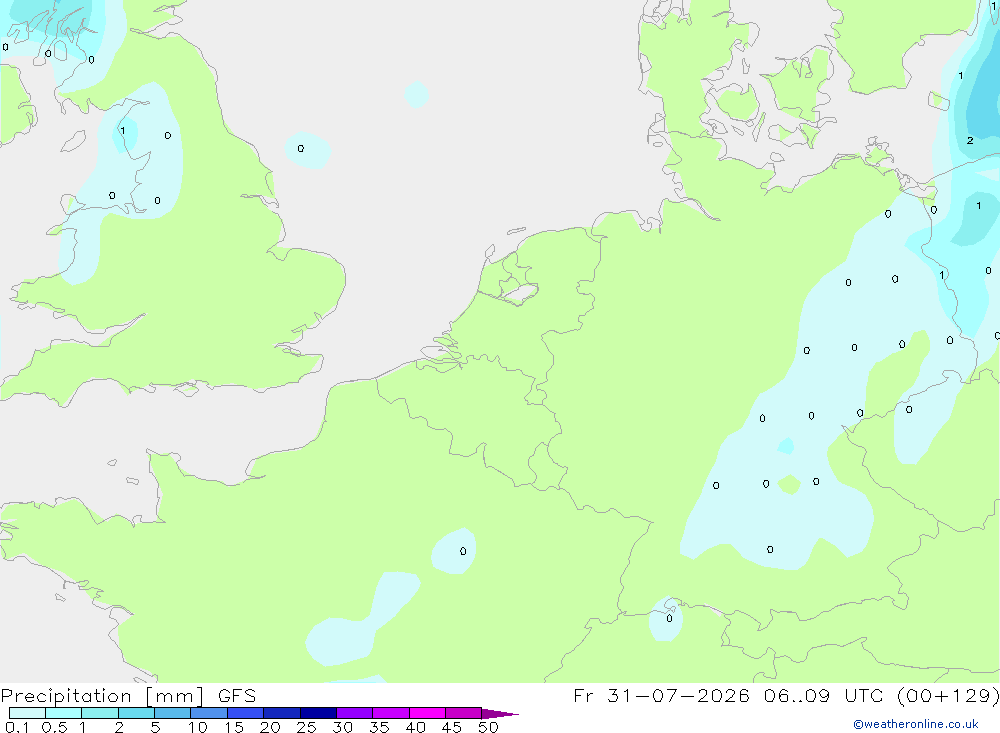Image resolution: width=1000 pixels, height=733 pixels.
Task: Click the '35' legend label
Action: 379,727
